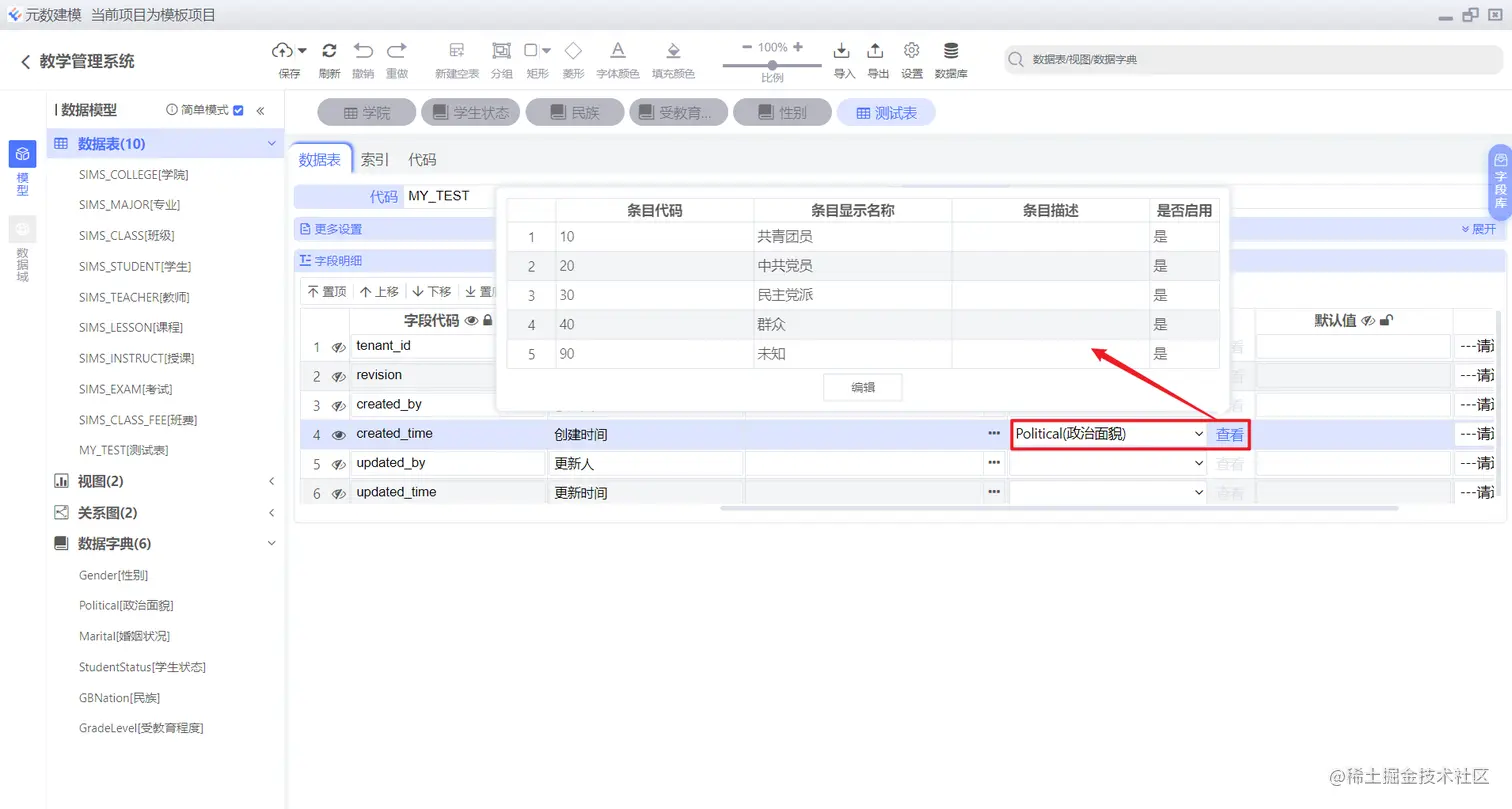The image size is (1512, 809).
Task: Click the 查看 link next to the Political dropdown
Action: tap(1229, 434)
